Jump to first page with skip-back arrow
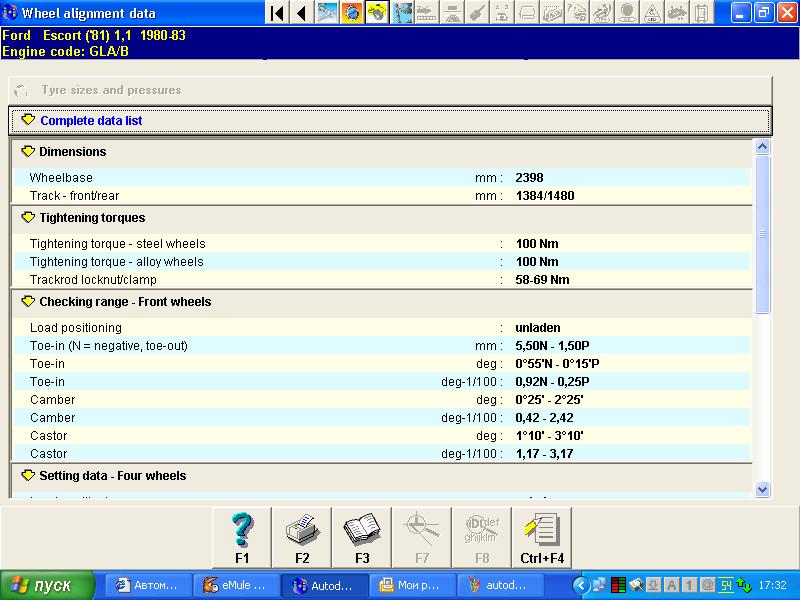 pos(277,13)
